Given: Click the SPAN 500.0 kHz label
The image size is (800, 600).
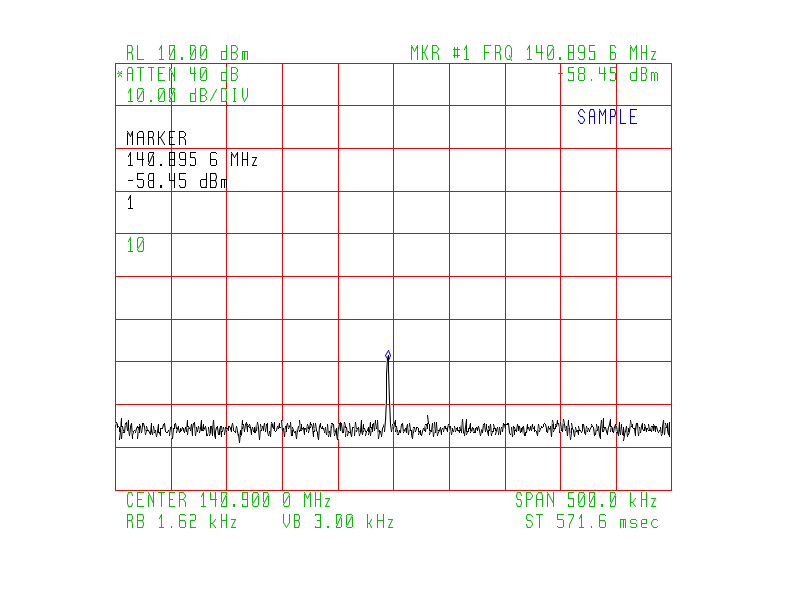Looking at the screenshot, I should click(x=586, y=500).
